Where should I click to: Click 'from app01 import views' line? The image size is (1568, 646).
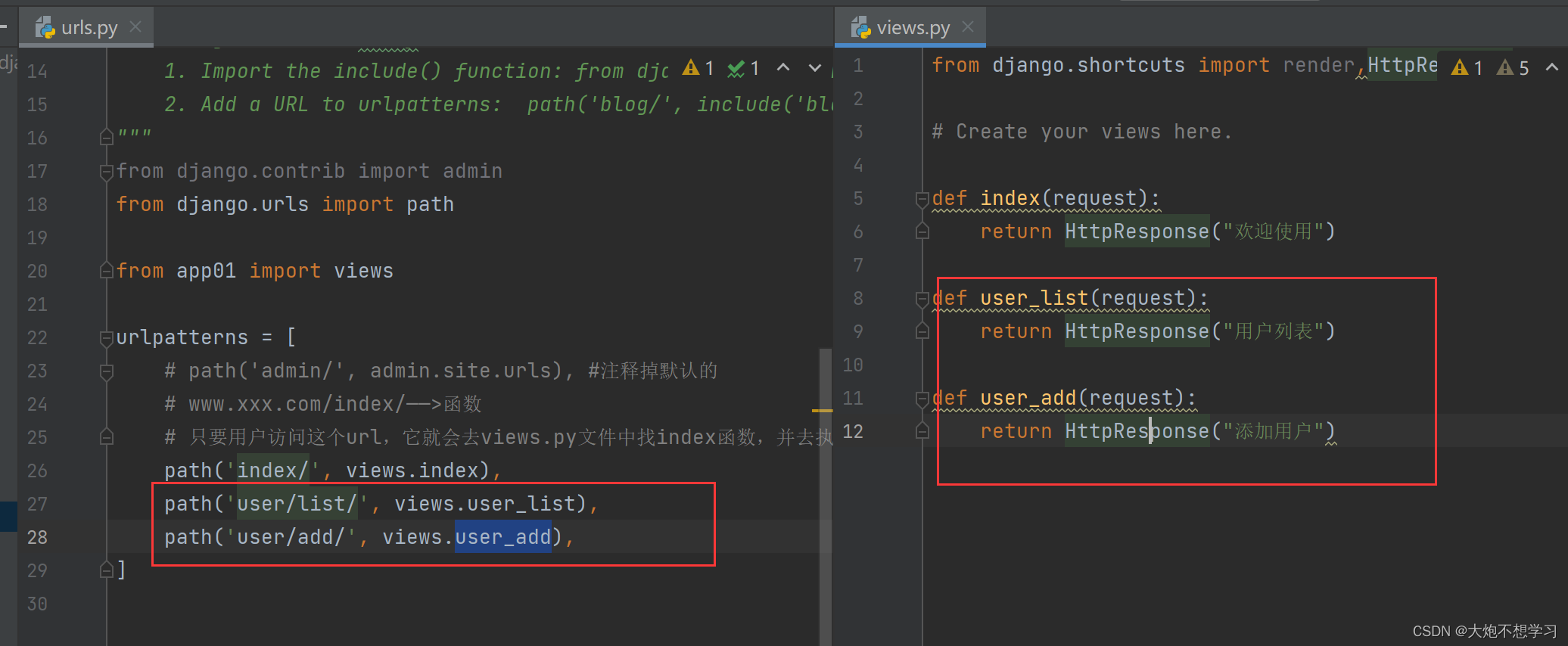tap(255, 271)
